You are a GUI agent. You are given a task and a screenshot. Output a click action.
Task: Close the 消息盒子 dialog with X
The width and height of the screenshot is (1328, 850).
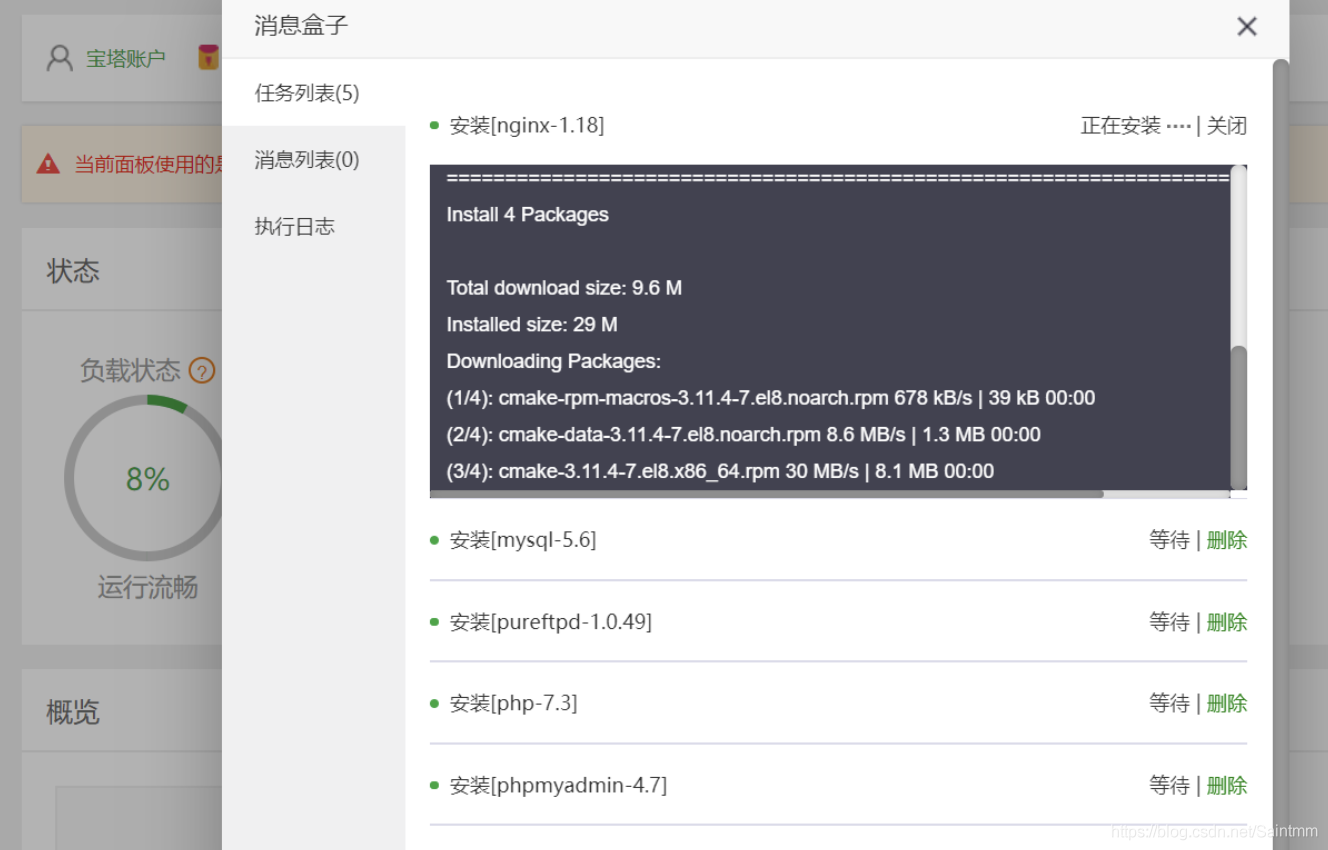[1246, 27]
